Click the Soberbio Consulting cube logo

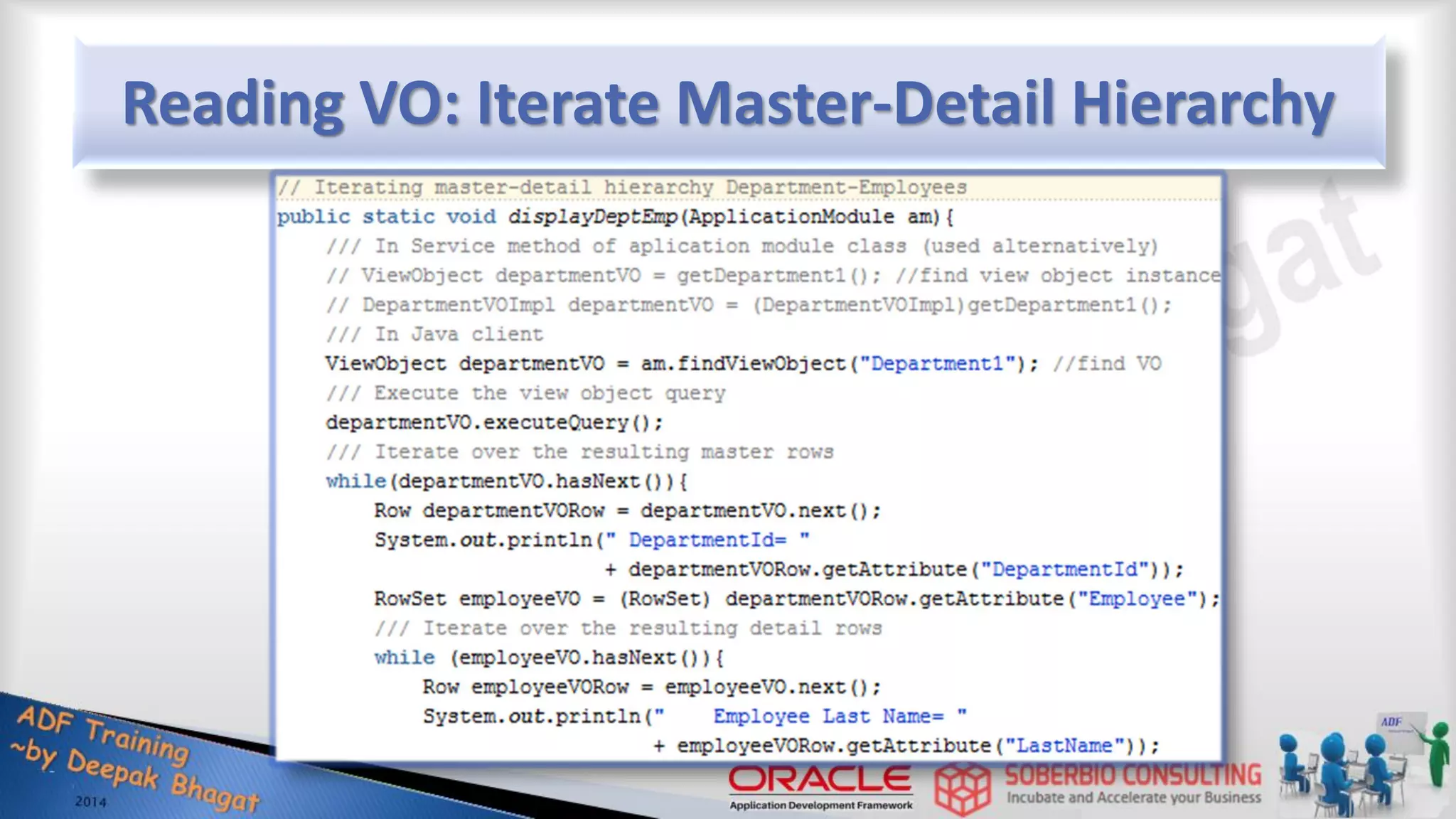pyautogui.click(x=963, y=789)
